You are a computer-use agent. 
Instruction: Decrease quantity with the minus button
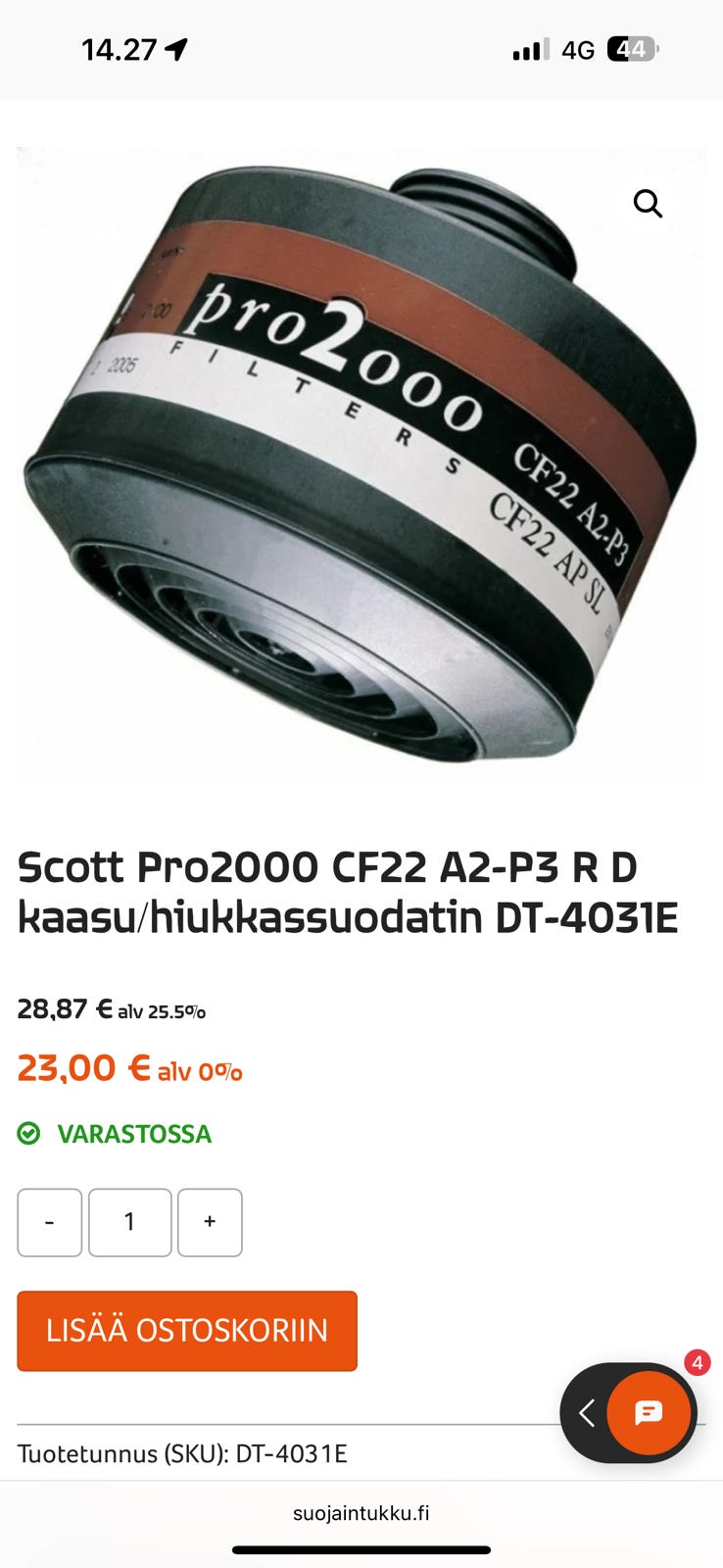(x=49, y=1222)
